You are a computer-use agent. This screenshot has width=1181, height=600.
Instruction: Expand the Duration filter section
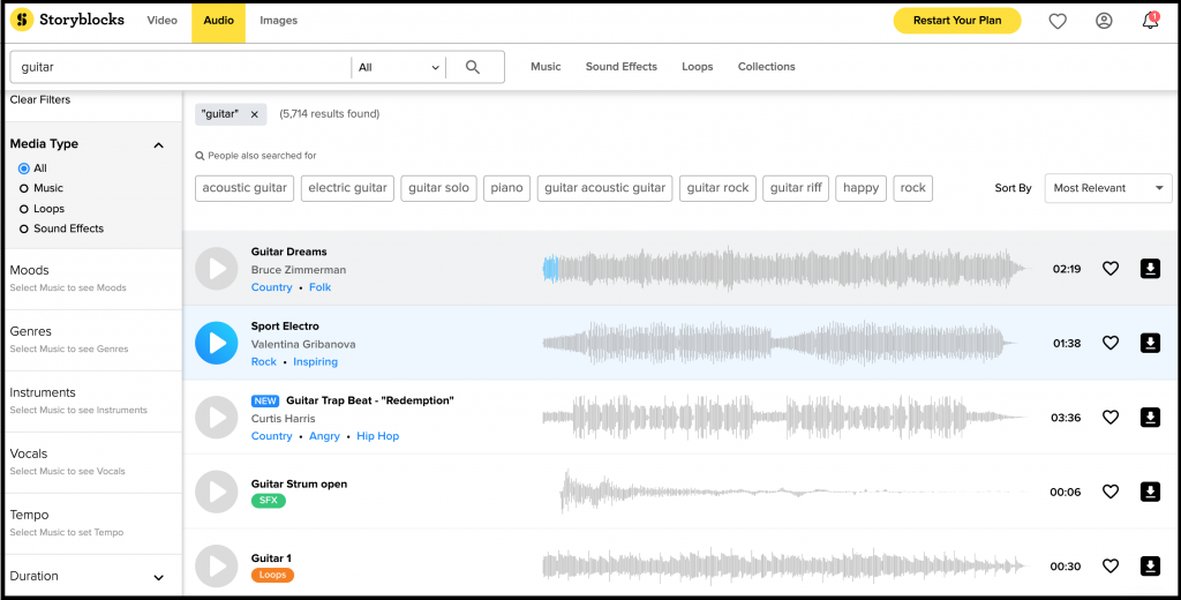(x=159, y=577)
